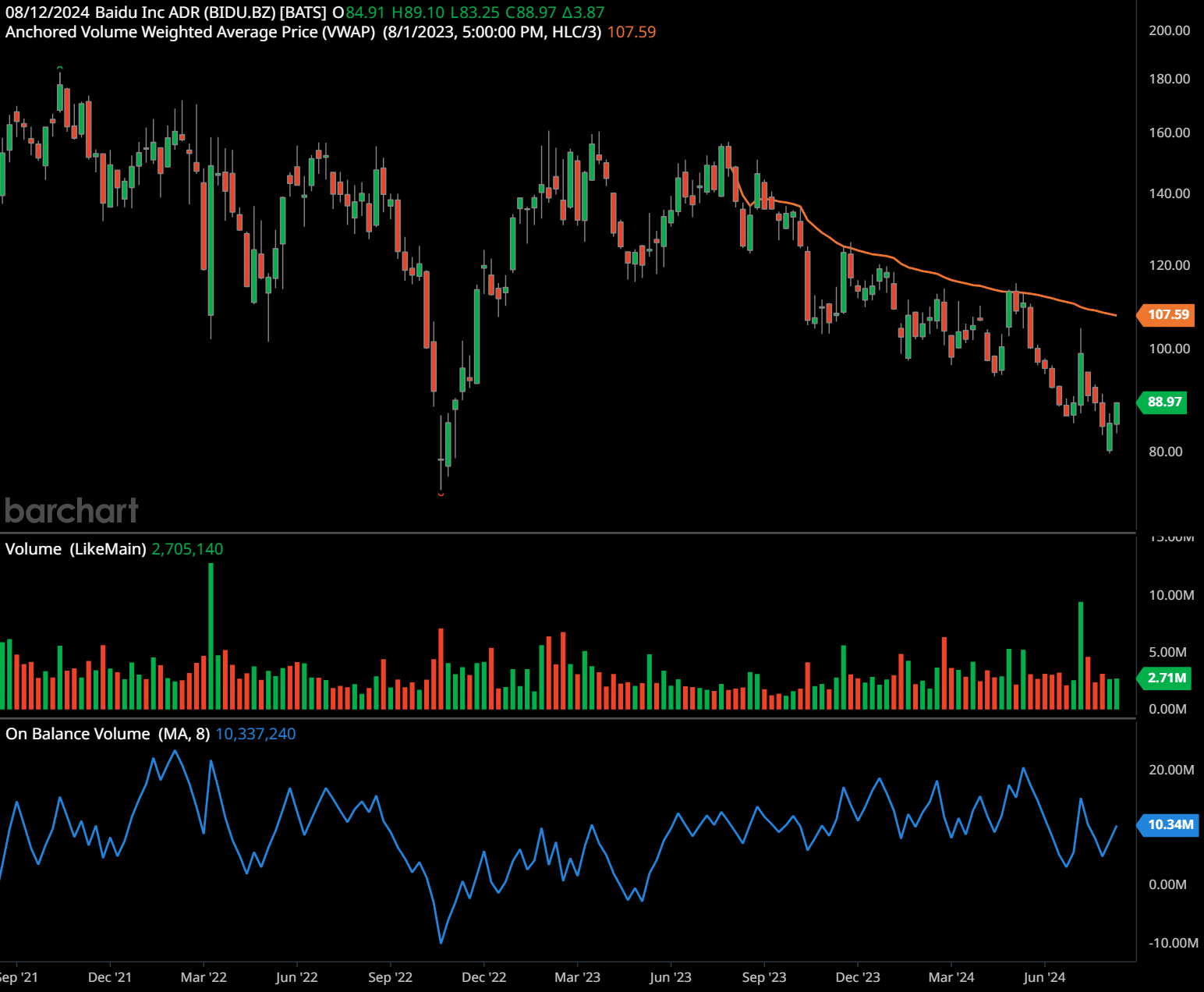Click the Jun '22 time axis label
Image resolution: width=1204 pixels, height=992 pixels.
pyautogui.click(x=297, y=977)
